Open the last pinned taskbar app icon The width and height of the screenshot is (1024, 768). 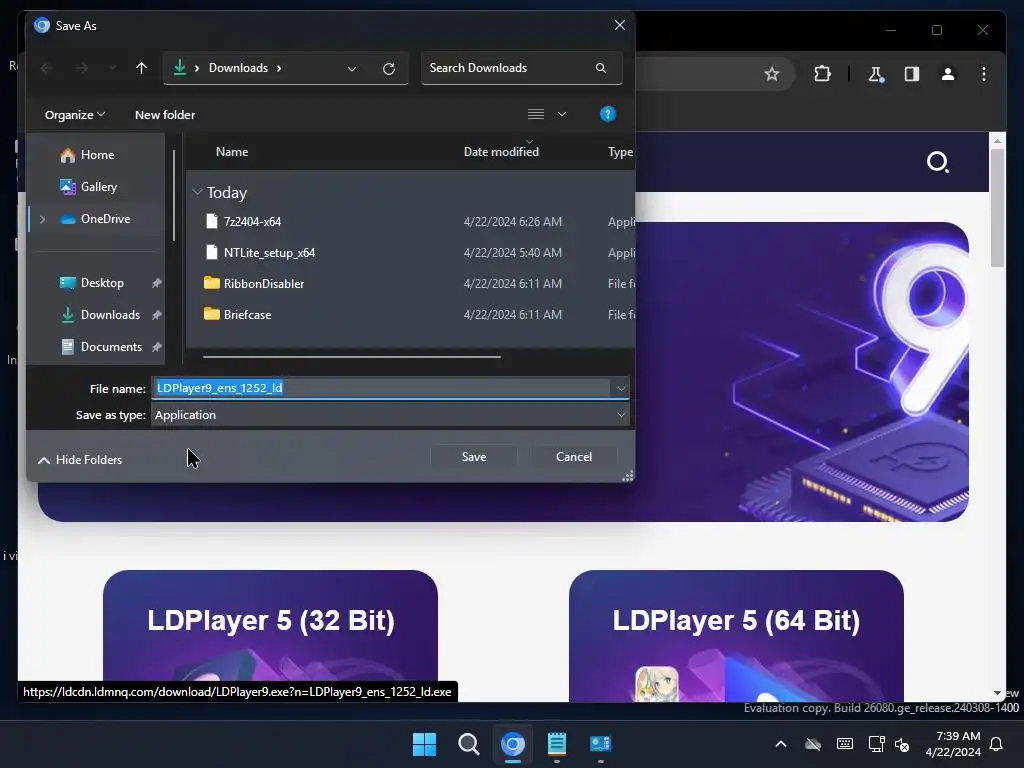600,744
